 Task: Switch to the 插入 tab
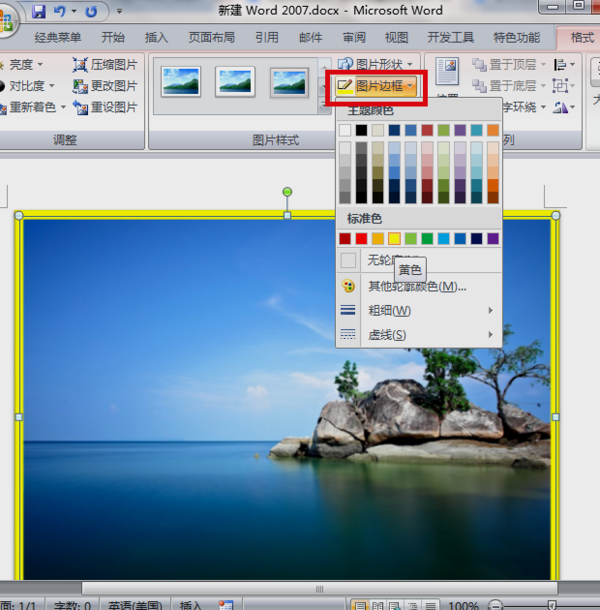coord(156,37)
